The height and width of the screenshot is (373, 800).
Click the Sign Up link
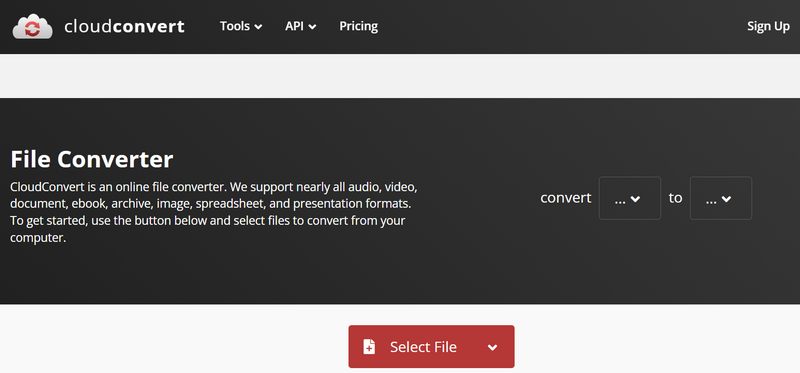(768, 27)
